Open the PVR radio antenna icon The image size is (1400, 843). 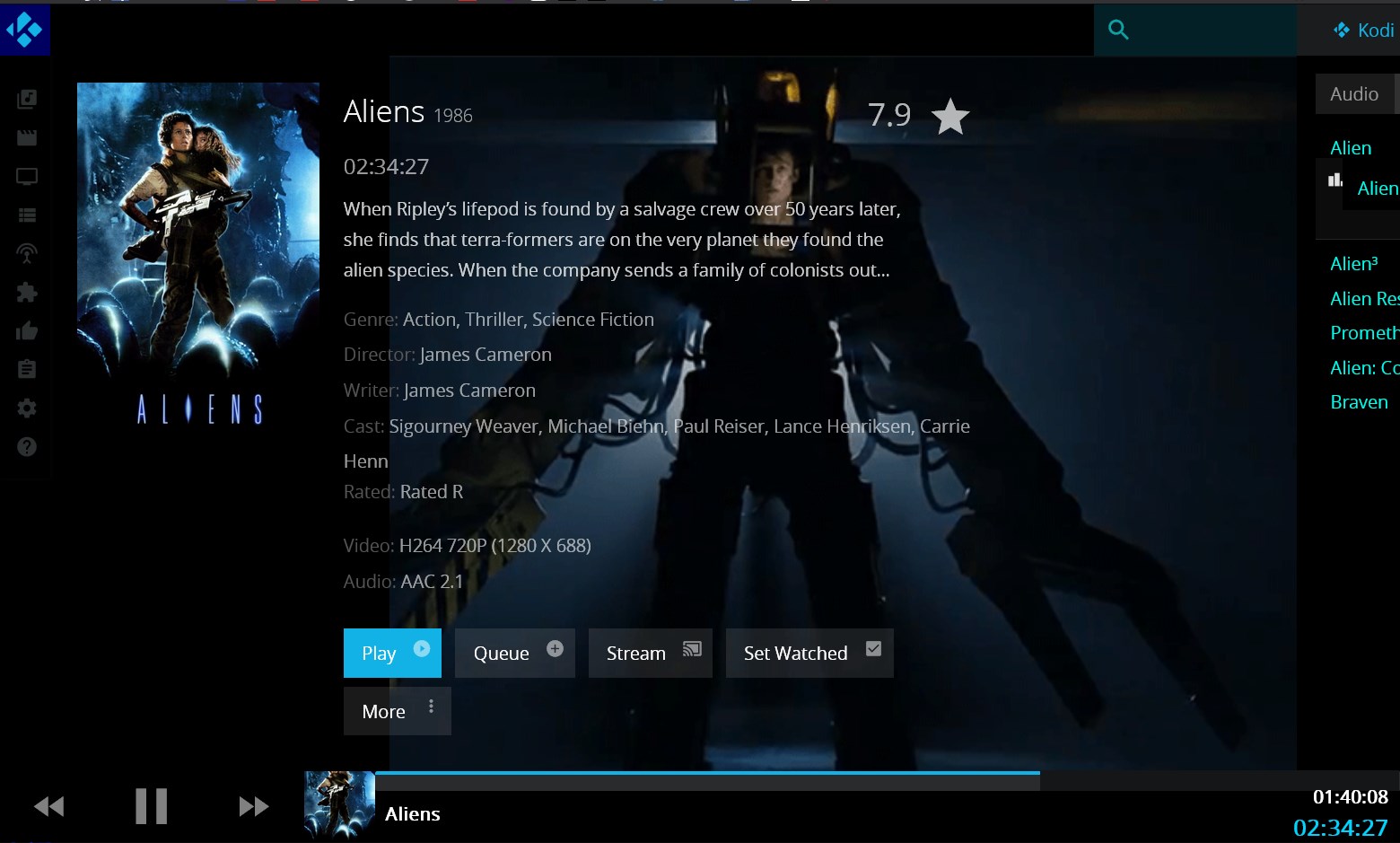pos(27,254)
